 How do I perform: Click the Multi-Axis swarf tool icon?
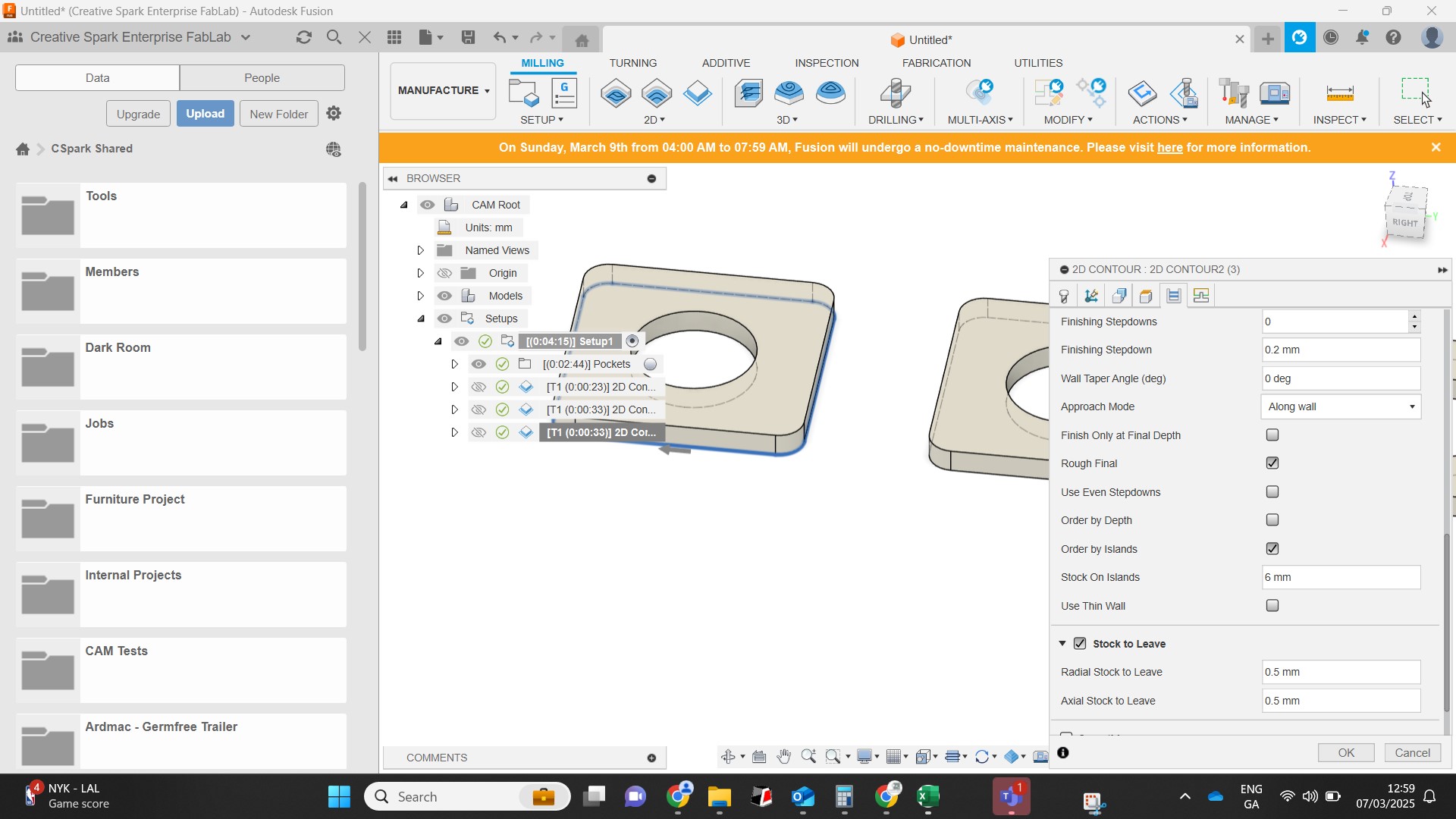tap(980, 93)
